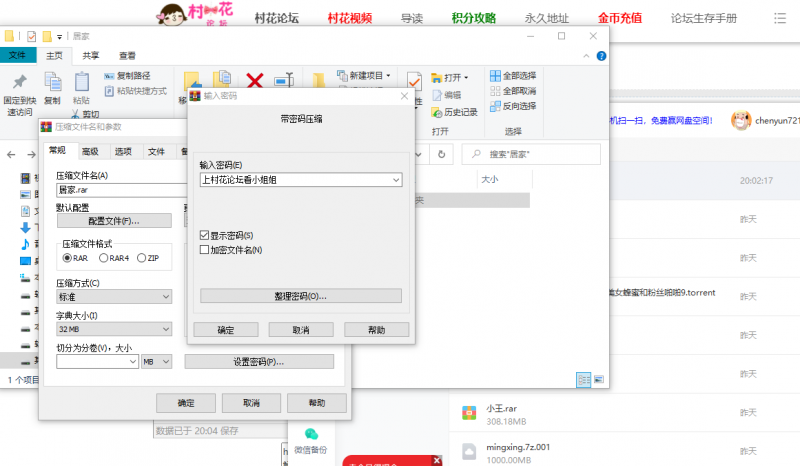Switch to large icons view in status bar
Viewport: 800px width, 466px height.
point(598,380)
